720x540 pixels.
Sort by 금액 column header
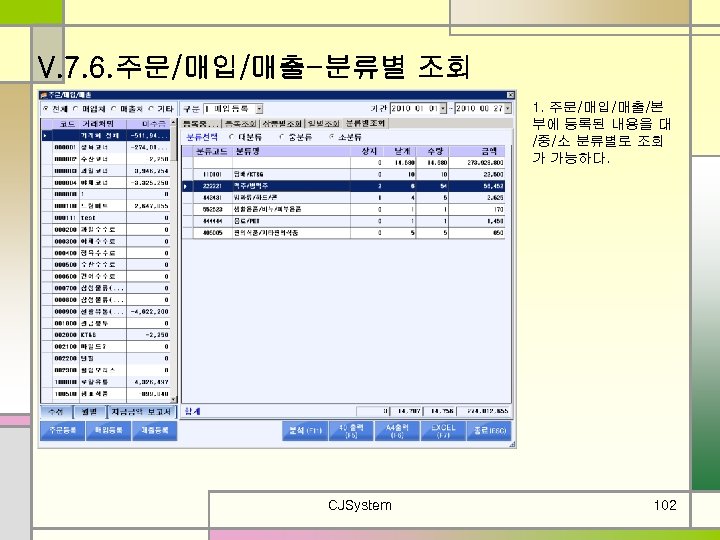(477, 151)
